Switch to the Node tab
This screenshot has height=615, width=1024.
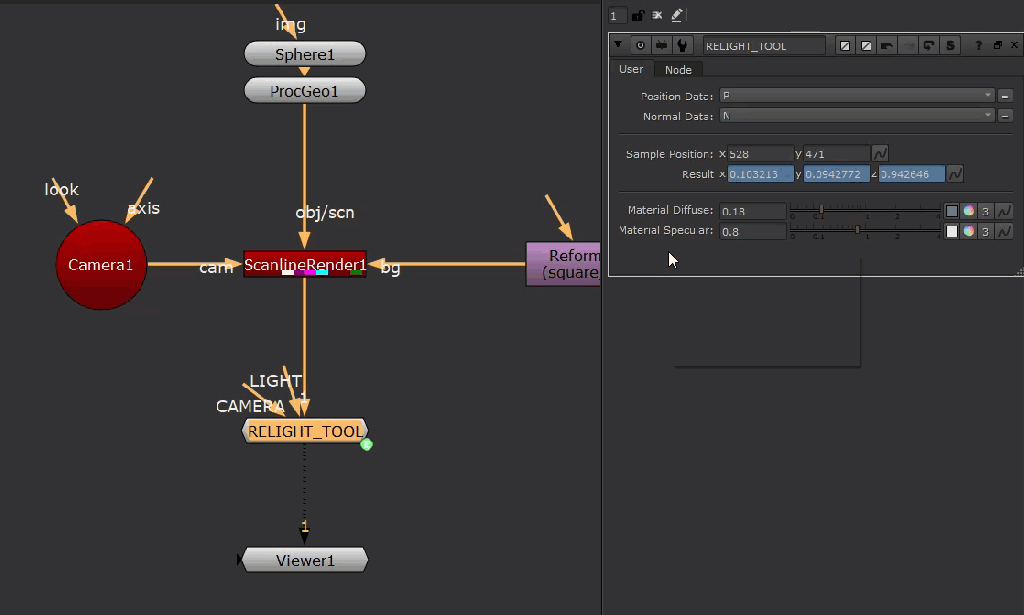678,69
